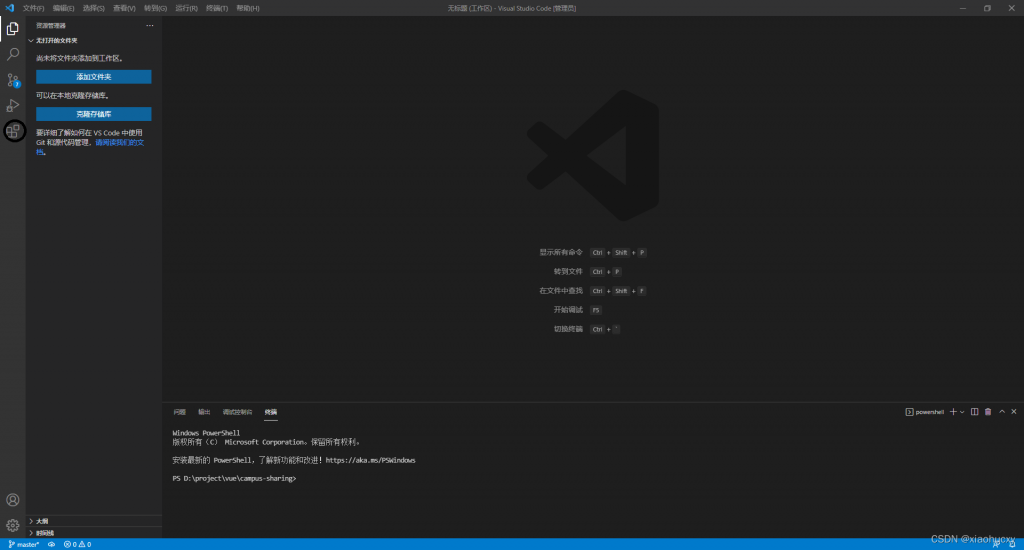Viewport: 1024px width, 550px height.
Task: Open the Accounts menu icon
Action: click(x=12, y=500)
